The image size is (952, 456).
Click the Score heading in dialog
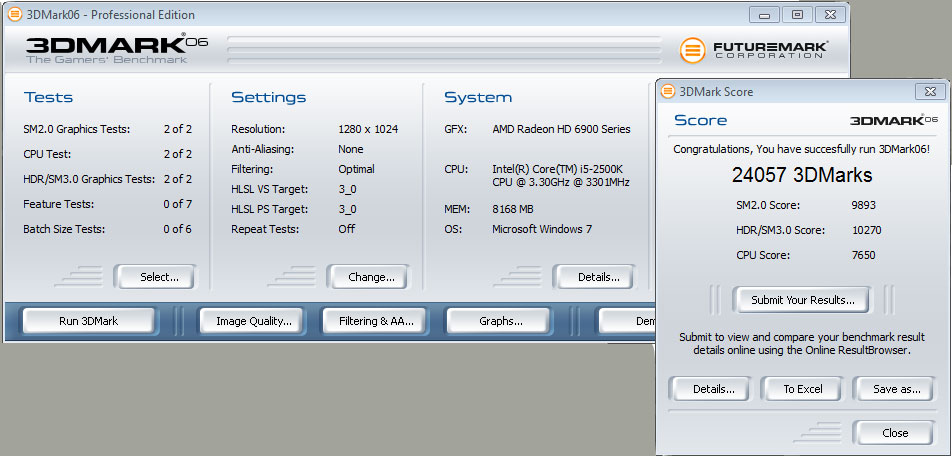[701, 120]
